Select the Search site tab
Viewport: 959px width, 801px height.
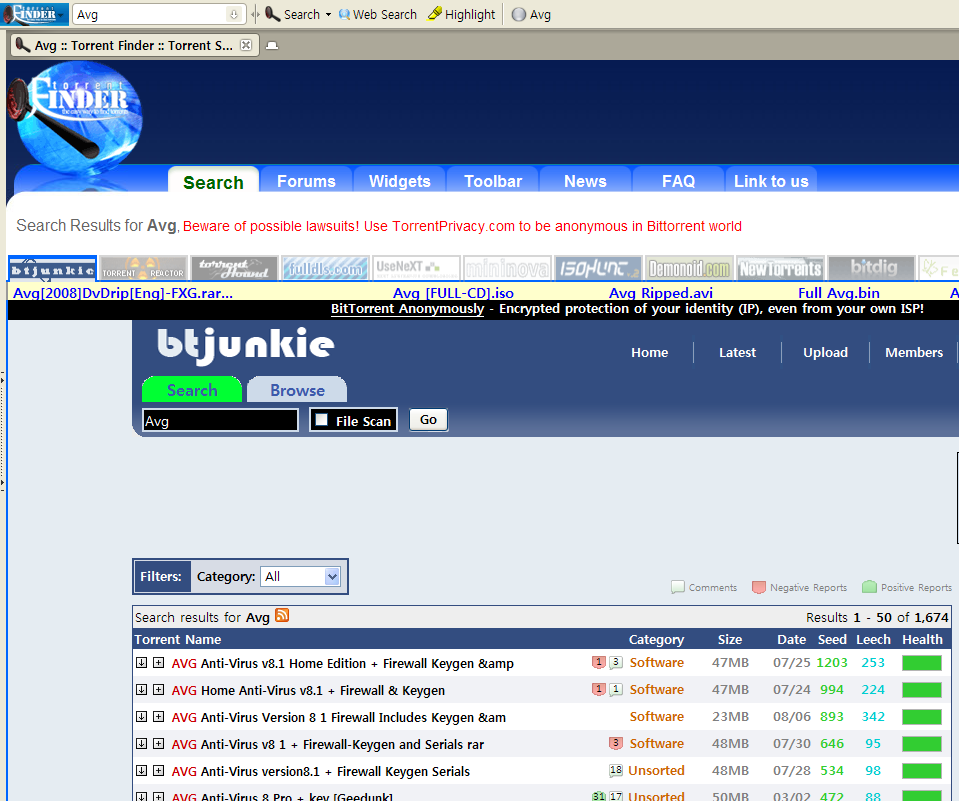click(213, 182)
